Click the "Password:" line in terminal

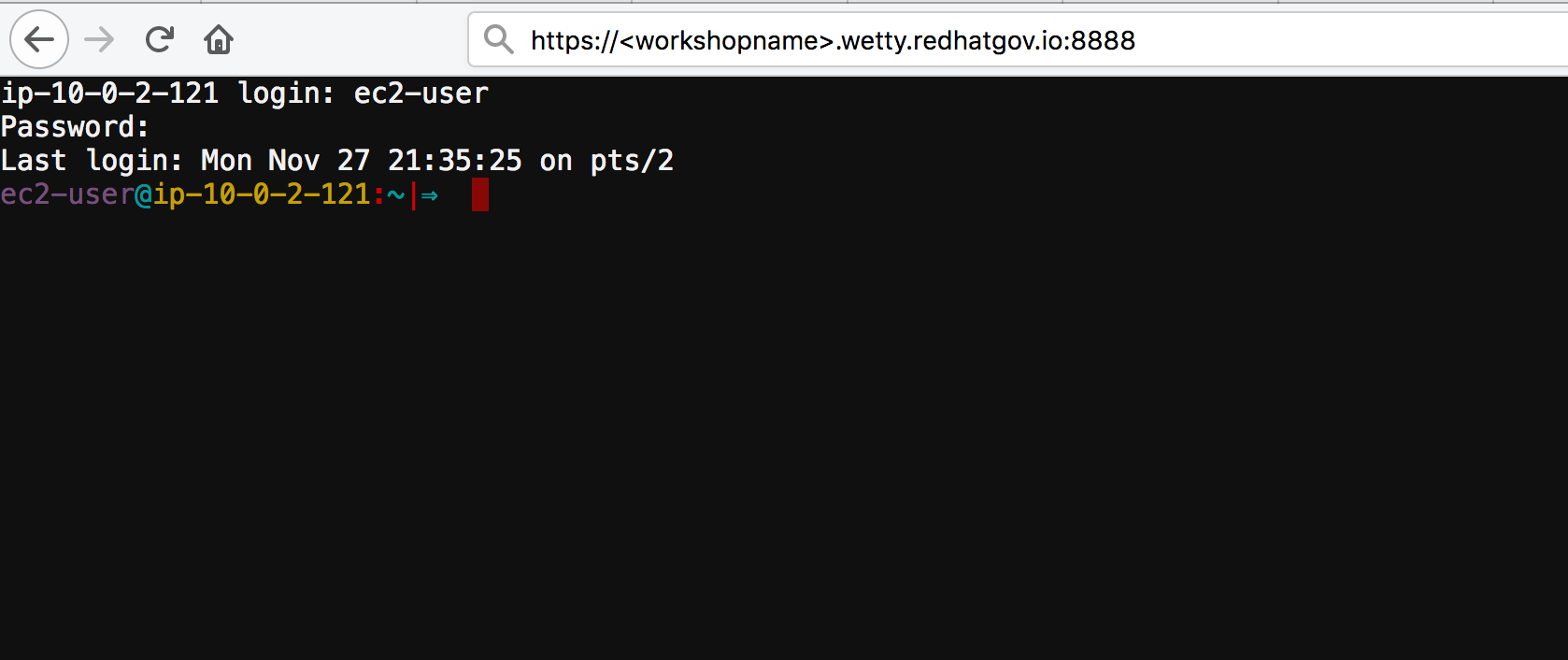click(75, 127)
